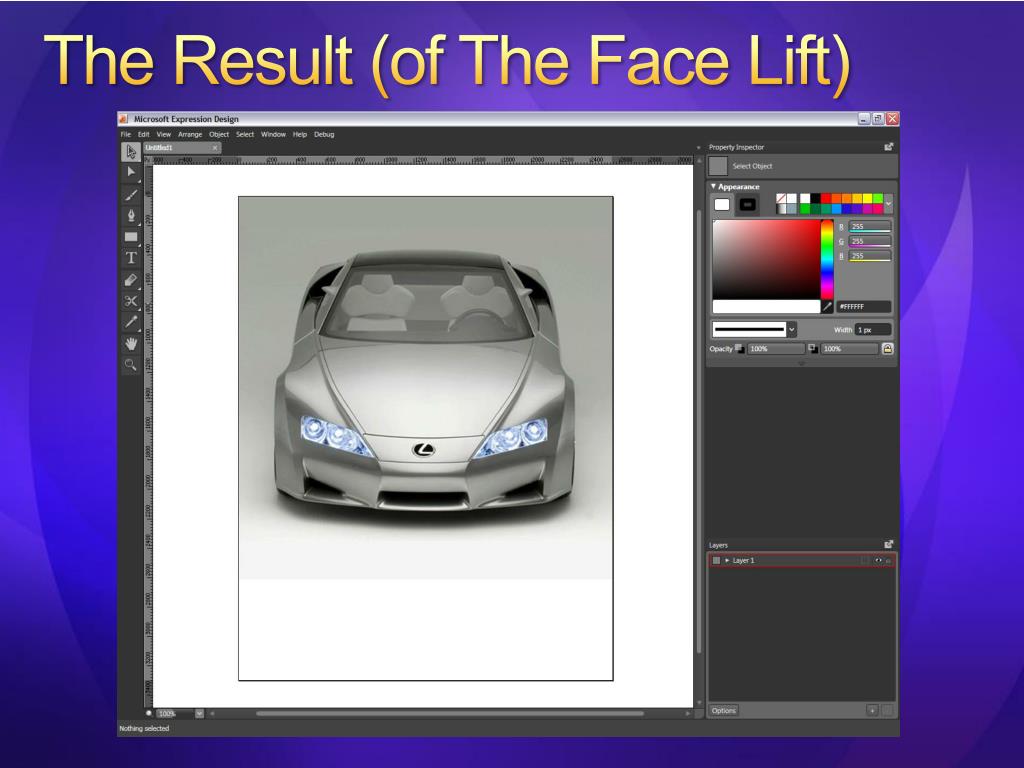Collapse the Appearance section
This screenshot has width=1024, height=768.
(x=713, y=187)
